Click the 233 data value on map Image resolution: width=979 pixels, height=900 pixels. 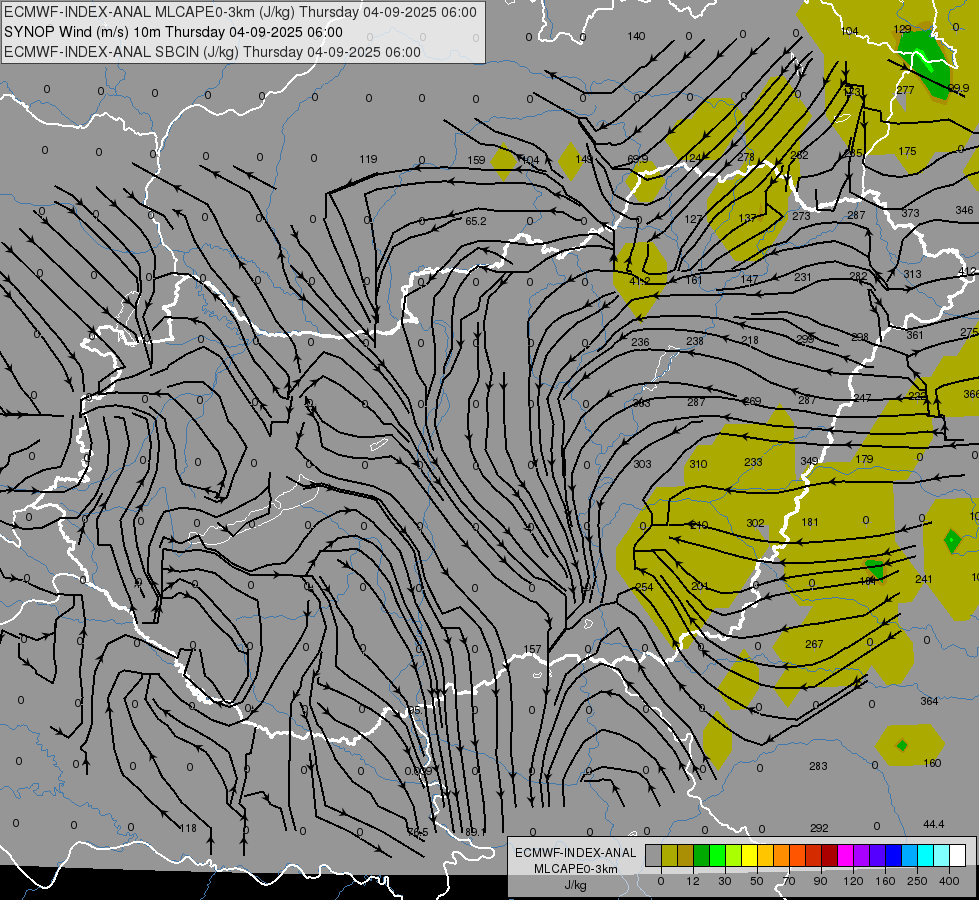point(753,462)
